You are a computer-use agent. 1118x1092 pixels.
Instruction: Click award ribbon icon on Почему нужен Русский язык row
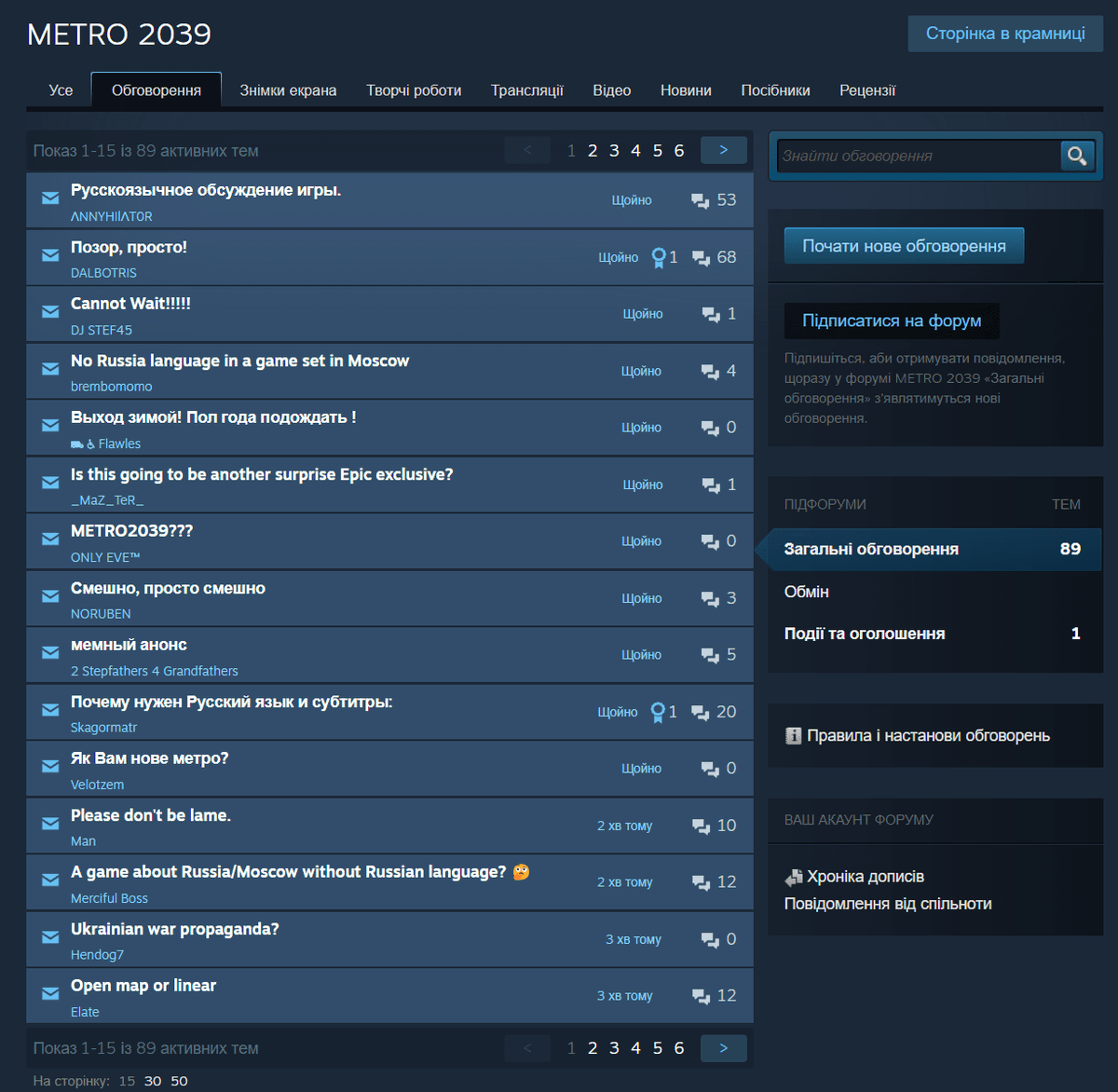click(658, 712)
